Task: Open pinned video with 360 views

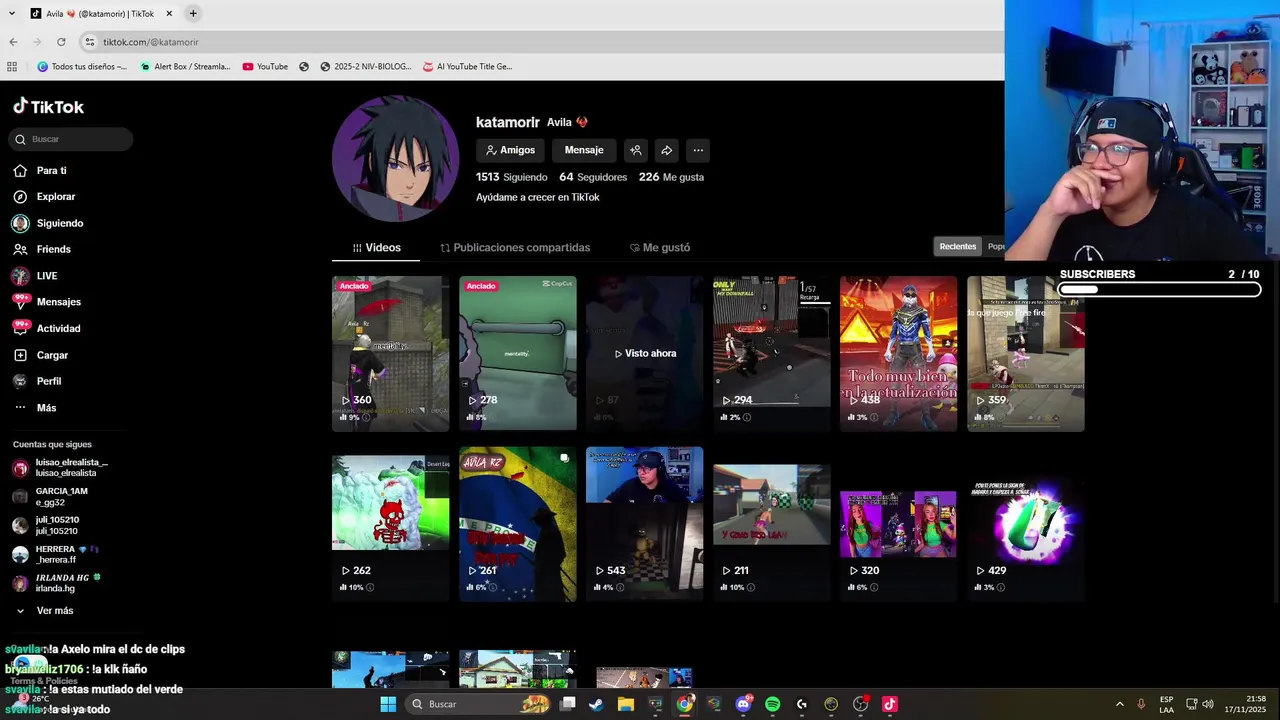Action: click(390, 354)
